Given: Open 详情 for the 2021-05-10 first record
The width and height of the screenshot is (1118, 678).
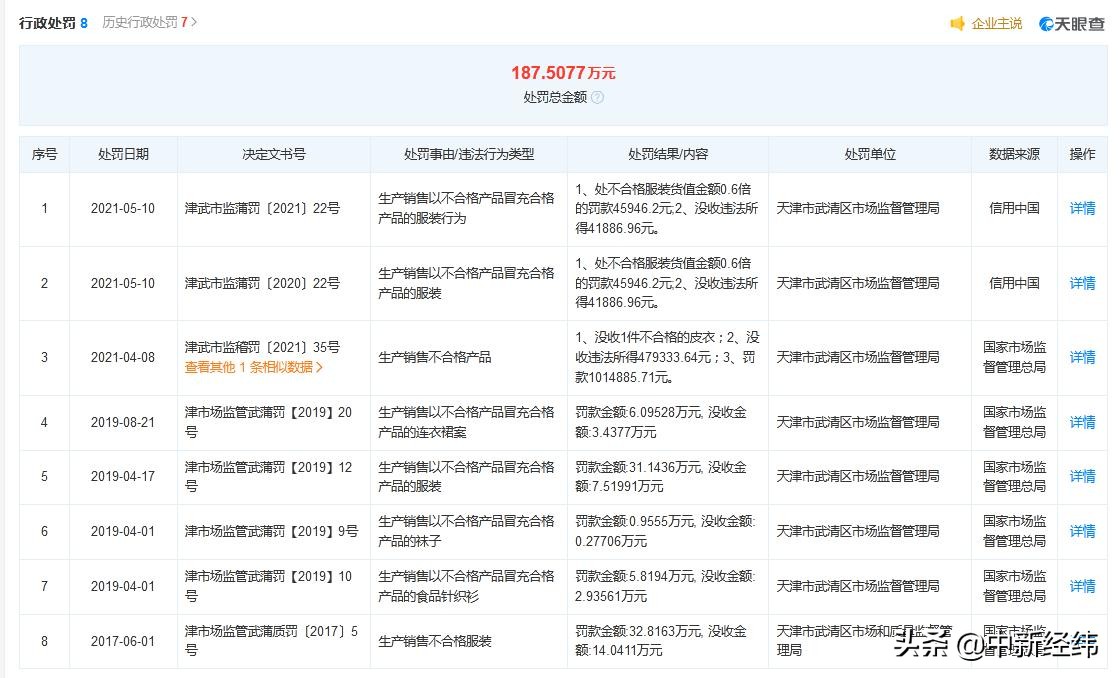Looking at the screenshot, I should click(x=1083, y=208).
